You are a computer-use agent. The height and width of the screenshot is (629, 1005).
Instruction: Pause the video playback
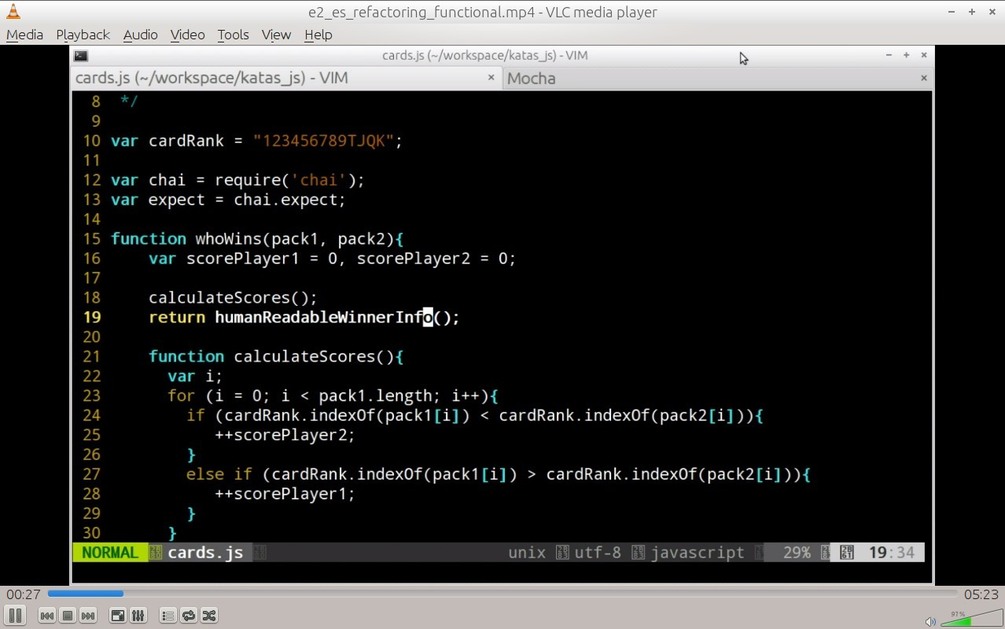click(x=15, y=615)
